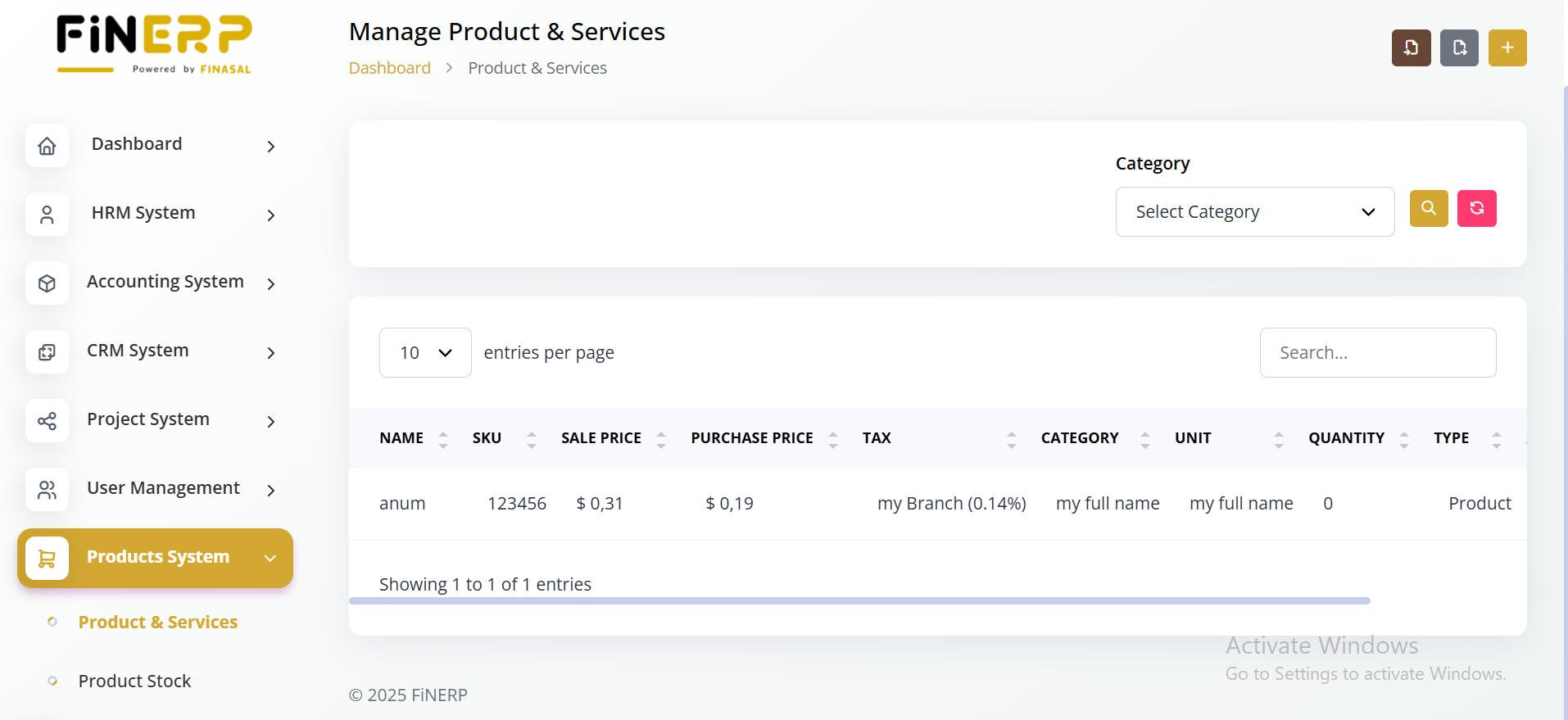
Task: Click the yellow plus add-product button
Action: (x=1507, y=48)
